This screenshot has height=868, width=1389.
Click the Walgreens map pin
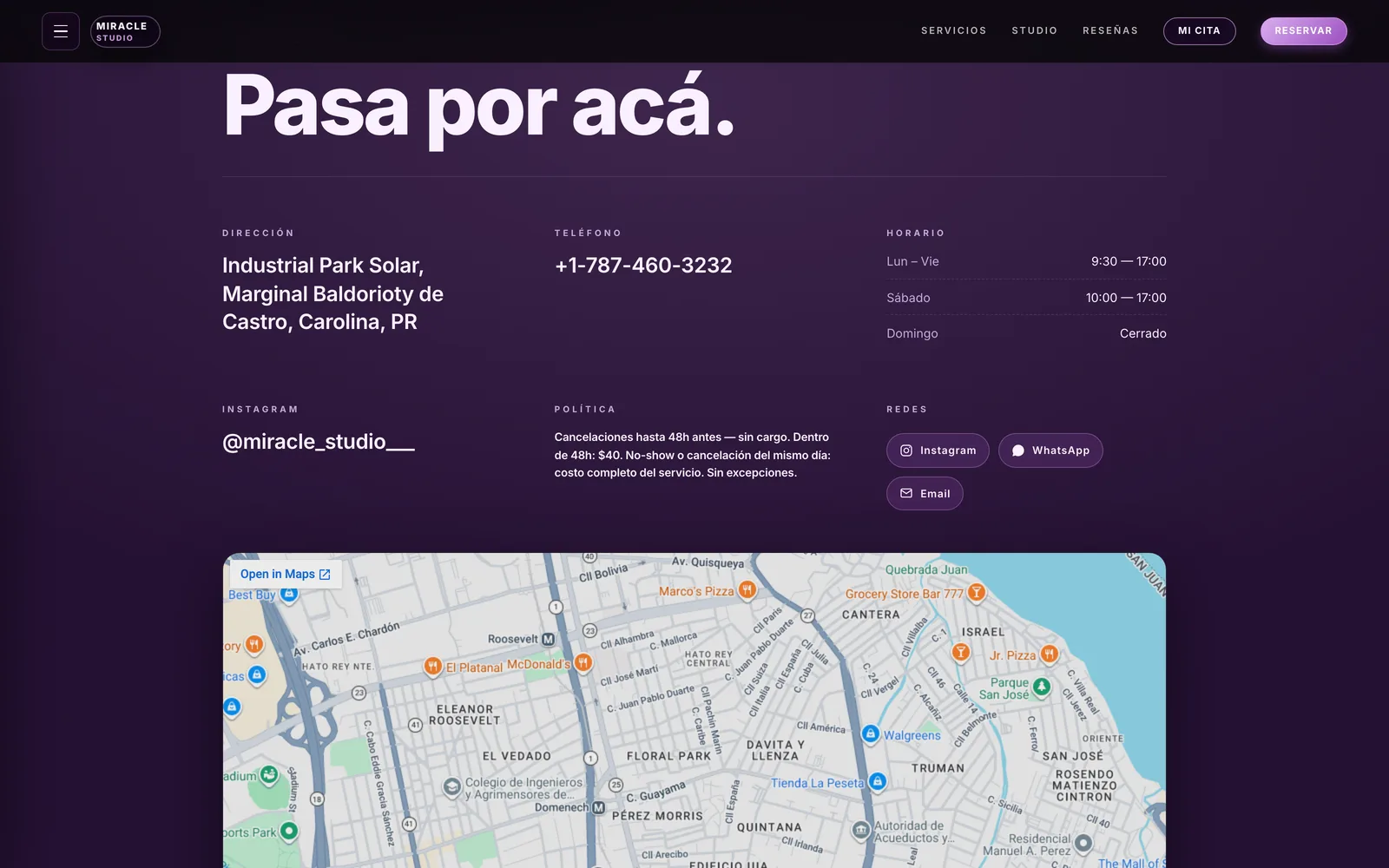click(x=871, y=734)
